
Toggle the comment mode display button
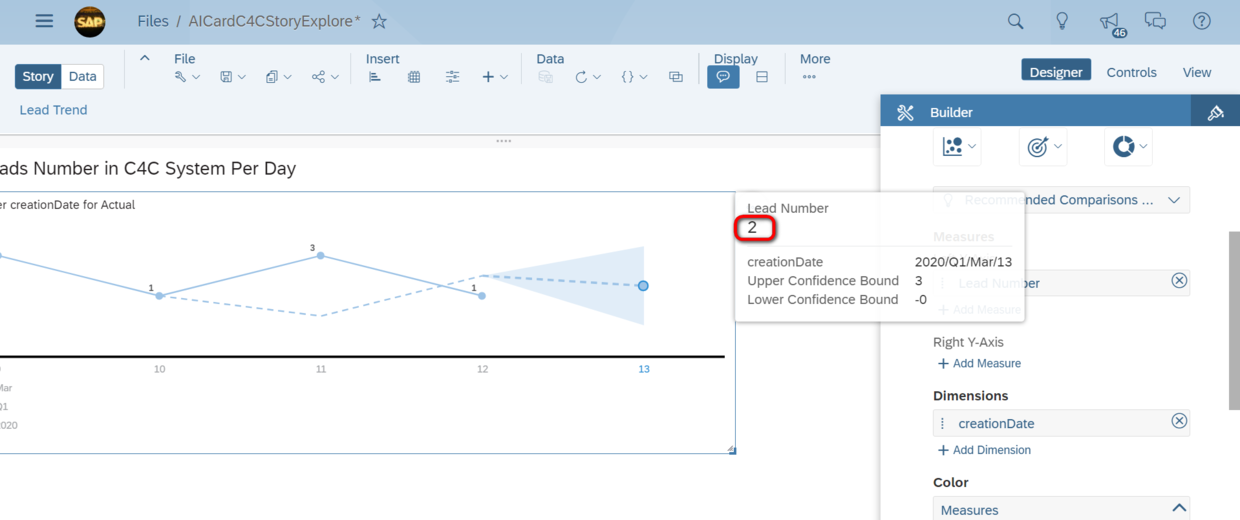click(723, 77)
